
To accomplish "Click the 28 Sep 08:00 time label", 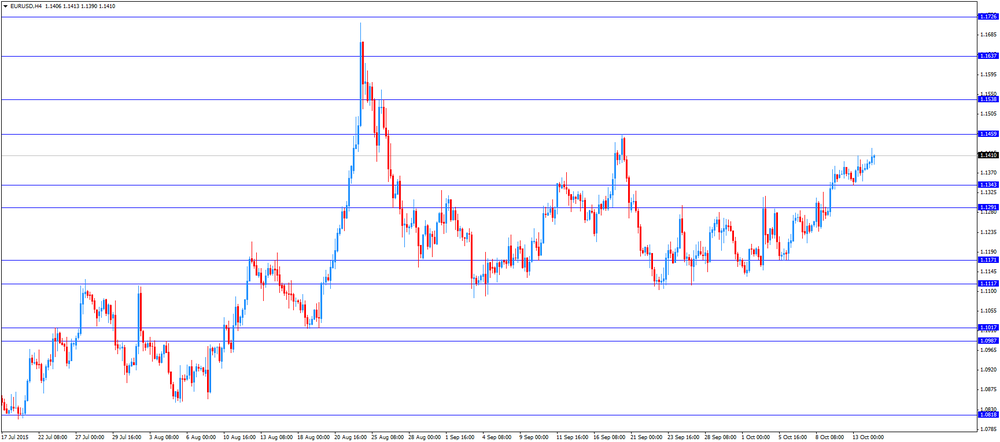I will pyautogui.click(x=723, y=438).
